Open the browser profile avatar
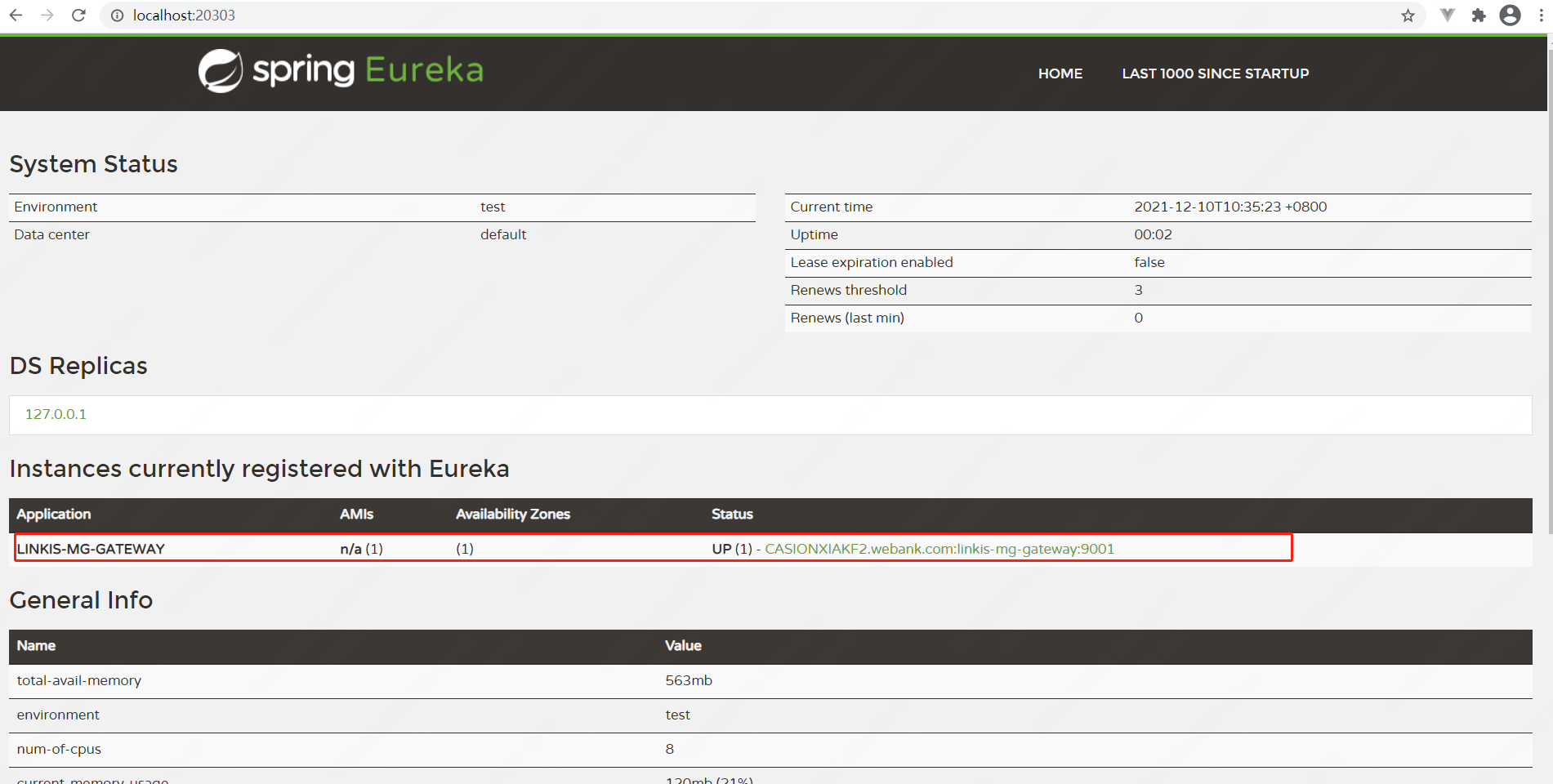 coord(1510,16)
